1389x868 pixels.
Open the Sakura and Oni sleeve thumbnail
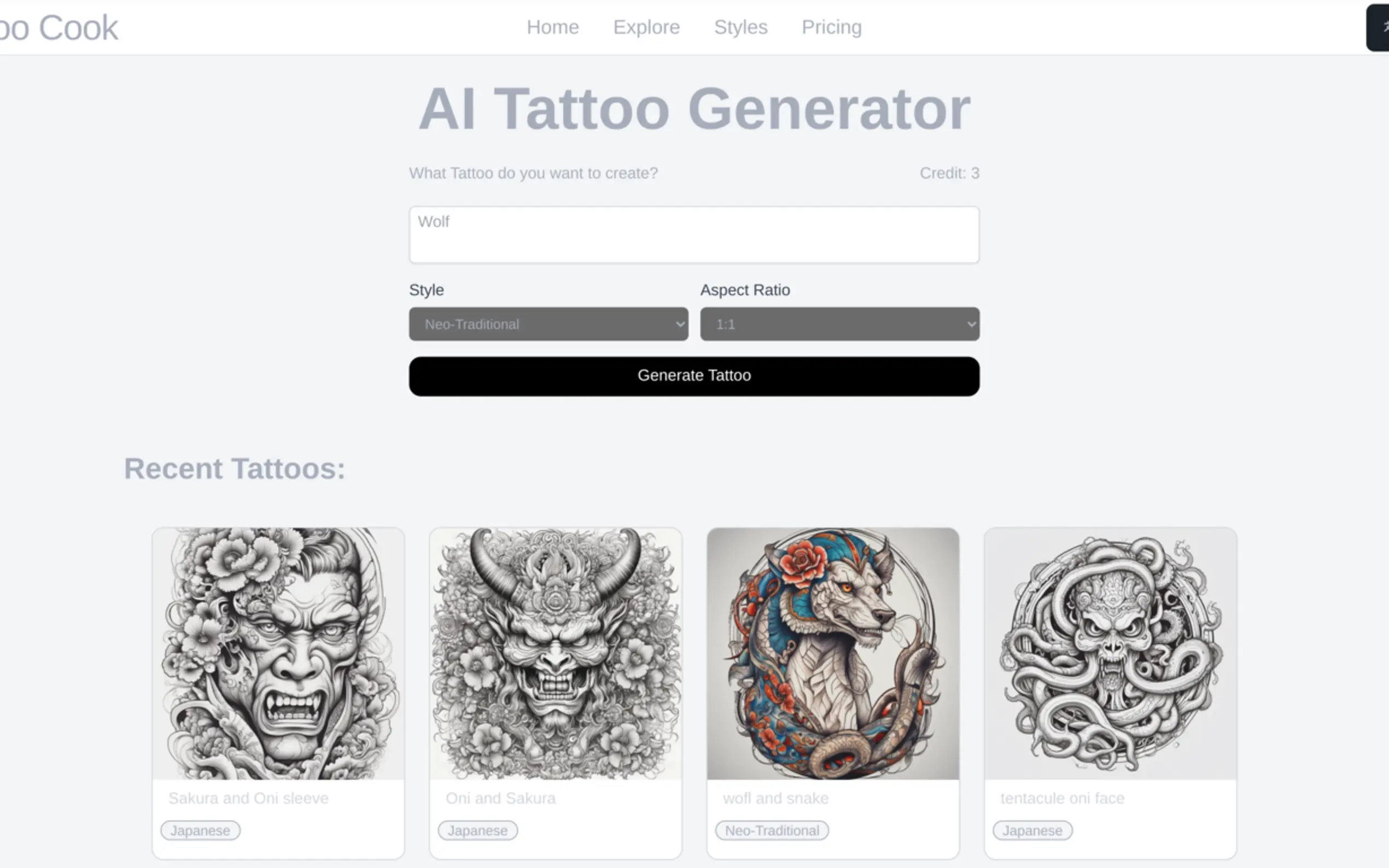pyautogui.click(x=278, y=653)
